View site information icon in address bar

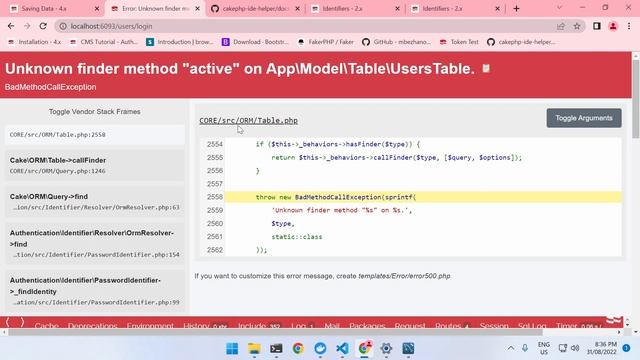point(63,26)
